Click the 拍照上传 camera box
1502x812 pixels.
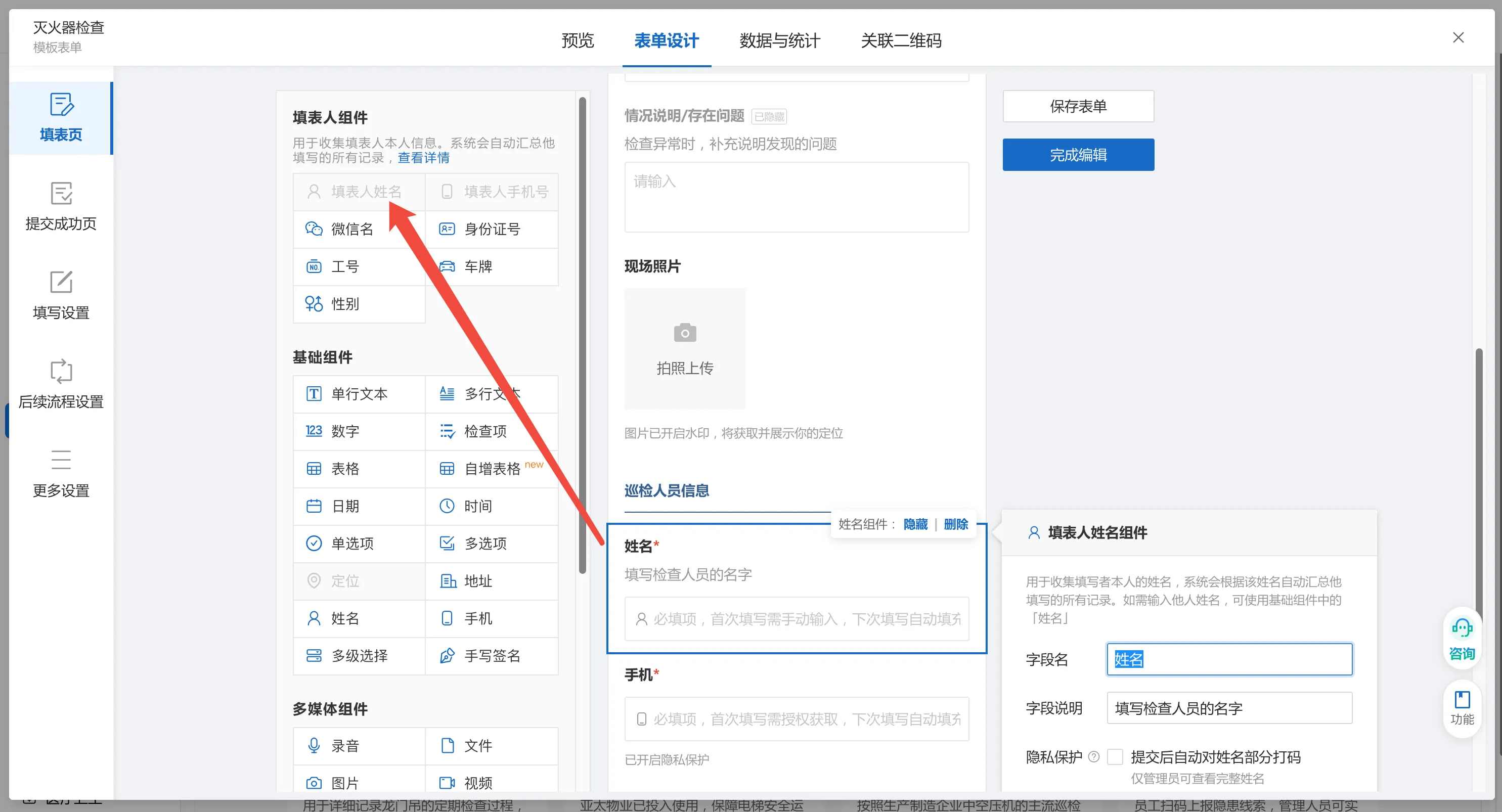(x=685, y=348)
